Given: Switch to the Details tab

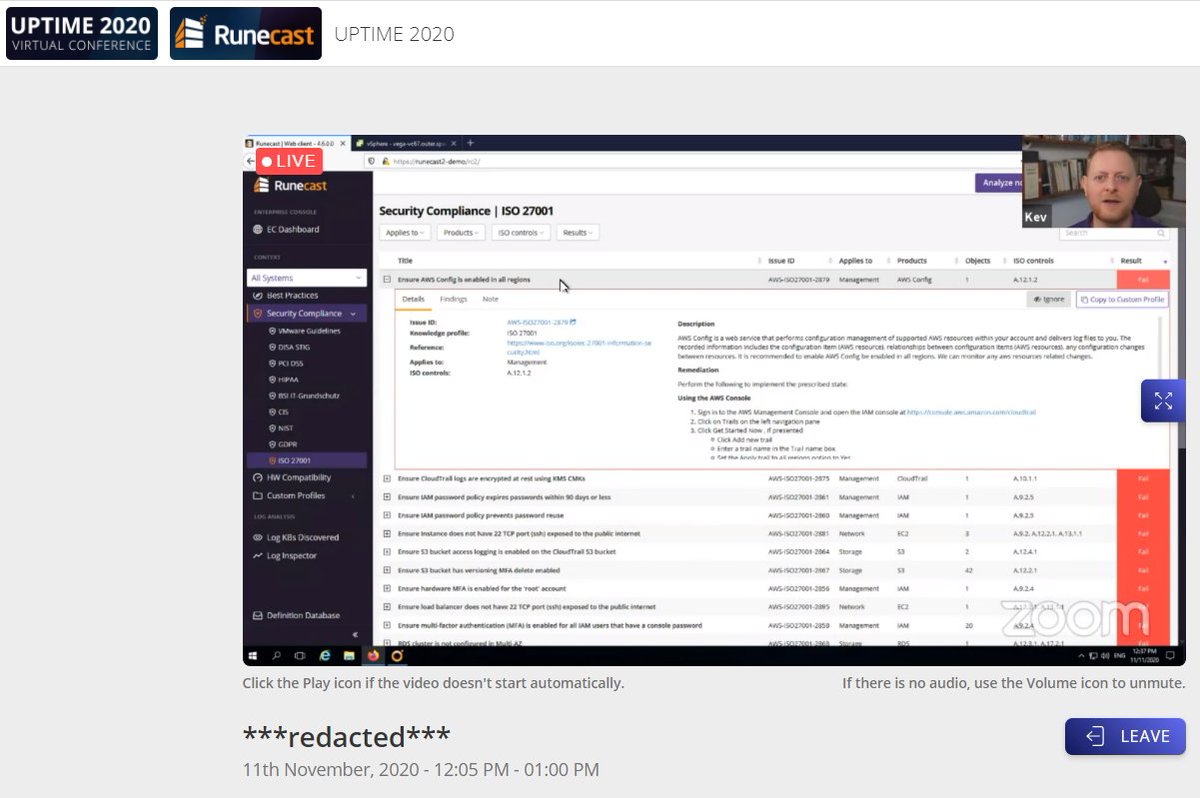Looking at the screenshot, I should click(413, 299).
